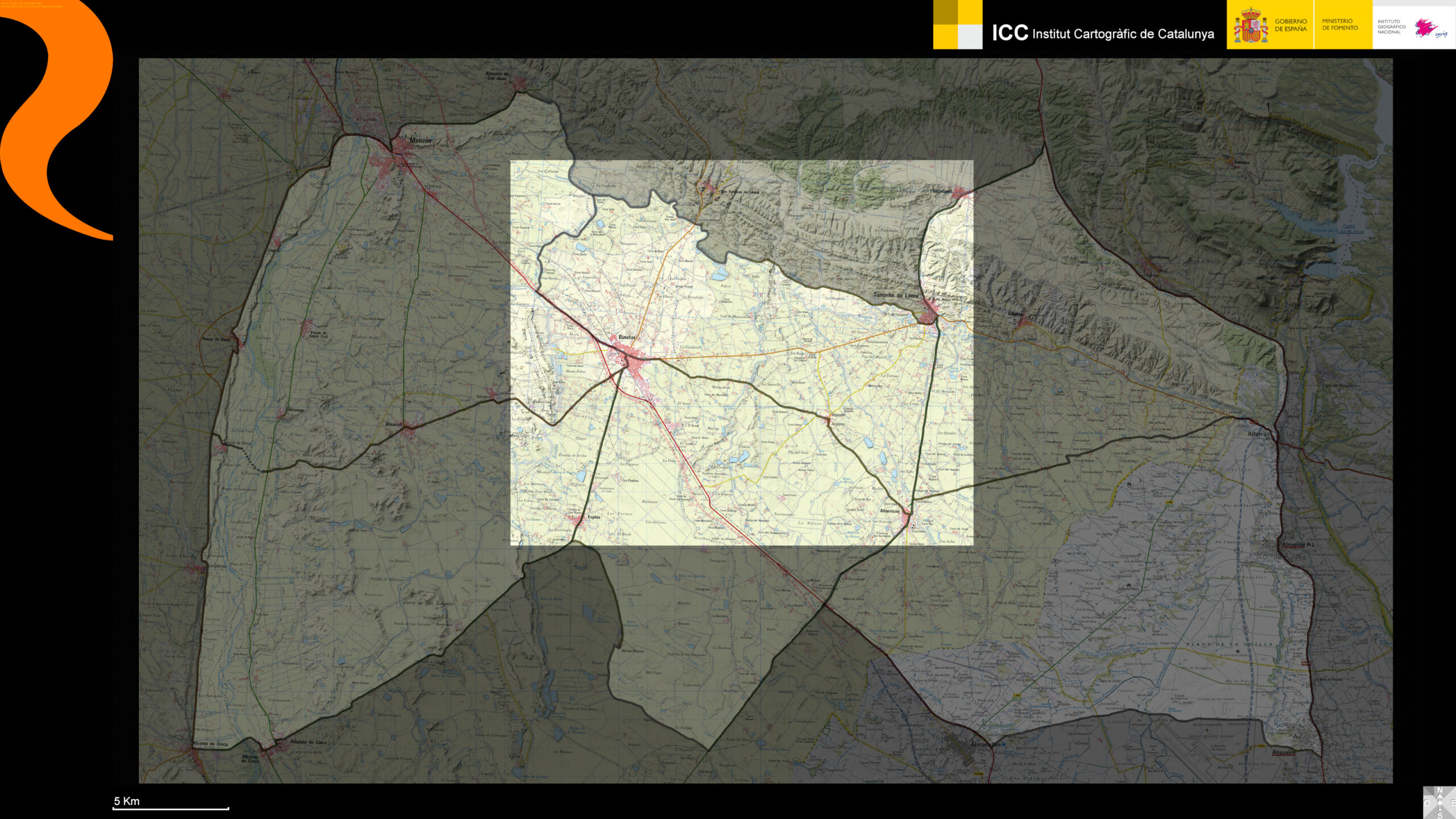Image resolution: width=1456 pixels, height=819 pixels.
Task: Click the compass center dot
Action: 1440,803
